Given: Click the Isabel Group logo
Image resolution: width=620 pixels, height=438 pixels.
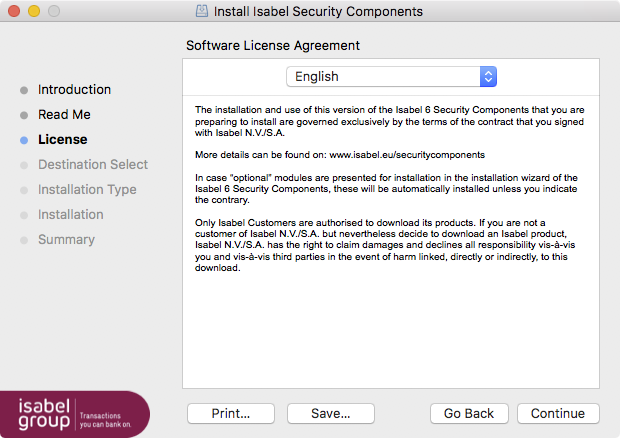Looking at the screenshot, I should click(75, 414).
